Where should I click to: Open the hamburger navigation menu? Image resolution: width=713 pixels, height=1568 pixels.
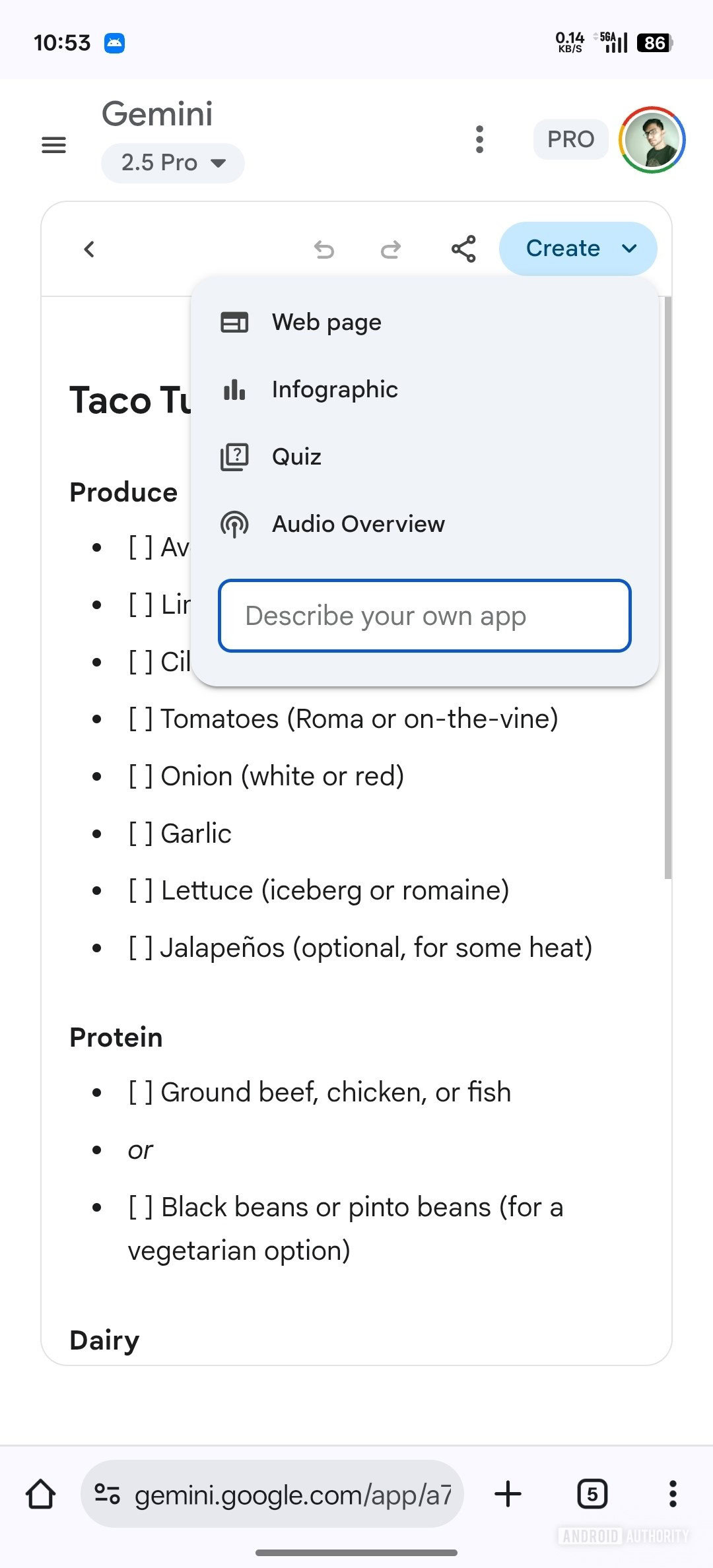pos(54,145)
